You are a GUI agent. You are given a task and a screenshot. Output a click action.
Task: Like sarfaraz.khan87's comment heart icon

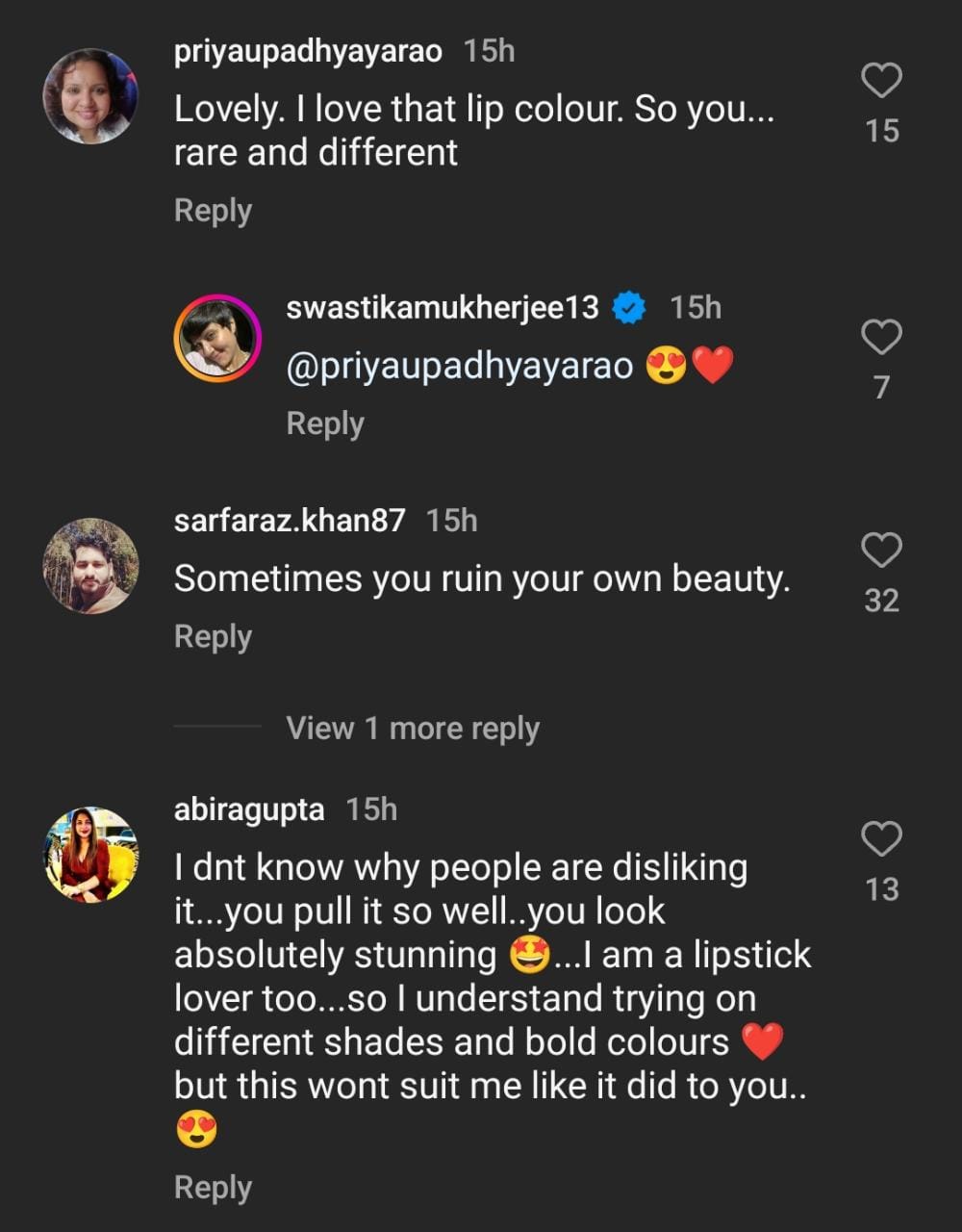(880, 551)
